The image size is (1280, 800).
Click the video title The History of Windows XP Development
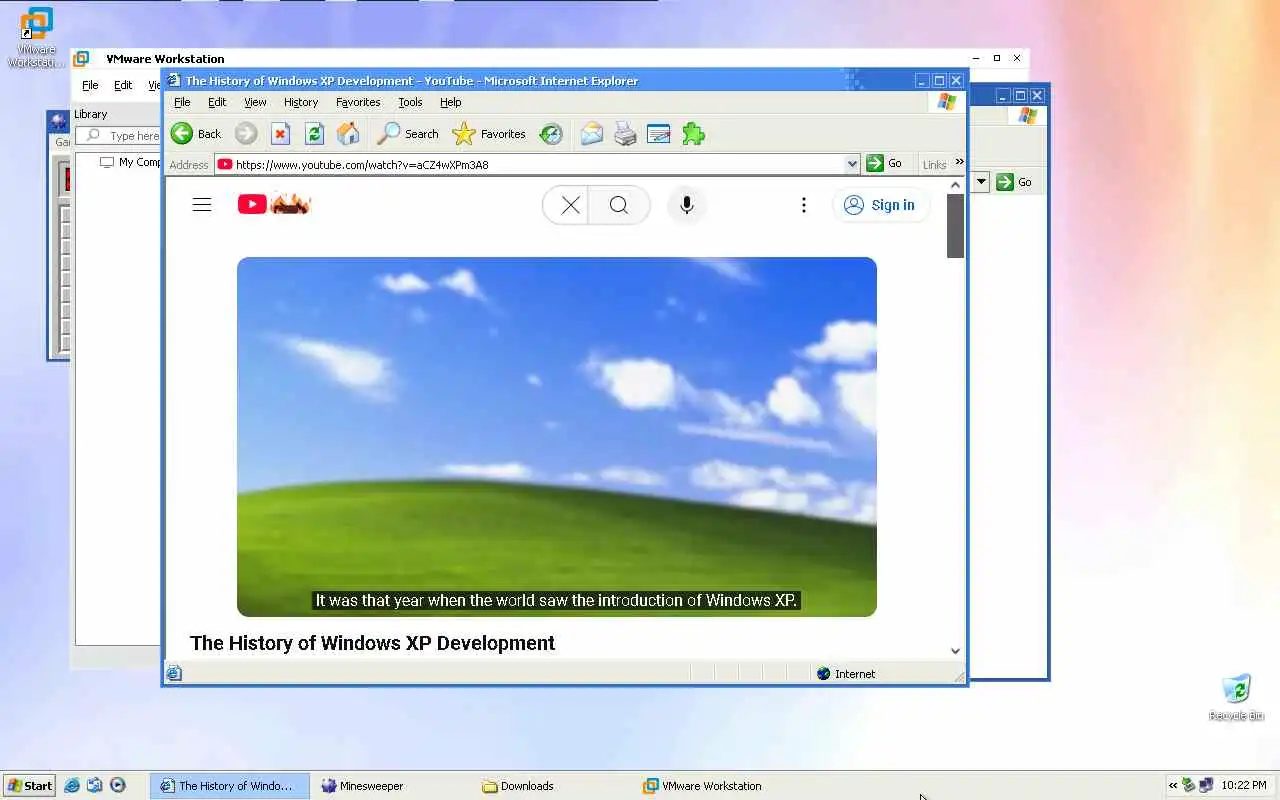(x=372, y=643)
